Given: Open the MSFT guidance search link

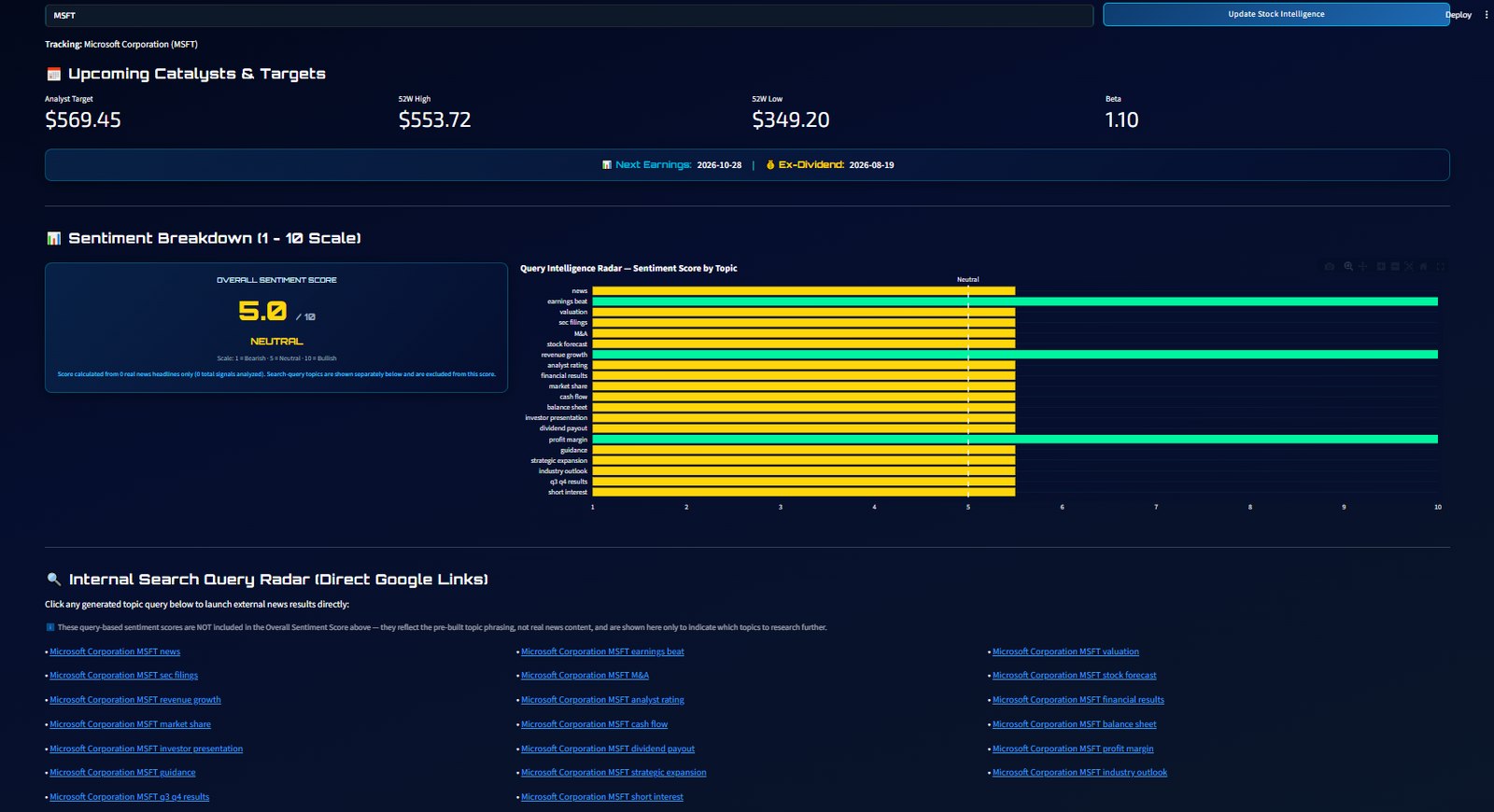Looking at the screenshot, I should tap(122, 773).
